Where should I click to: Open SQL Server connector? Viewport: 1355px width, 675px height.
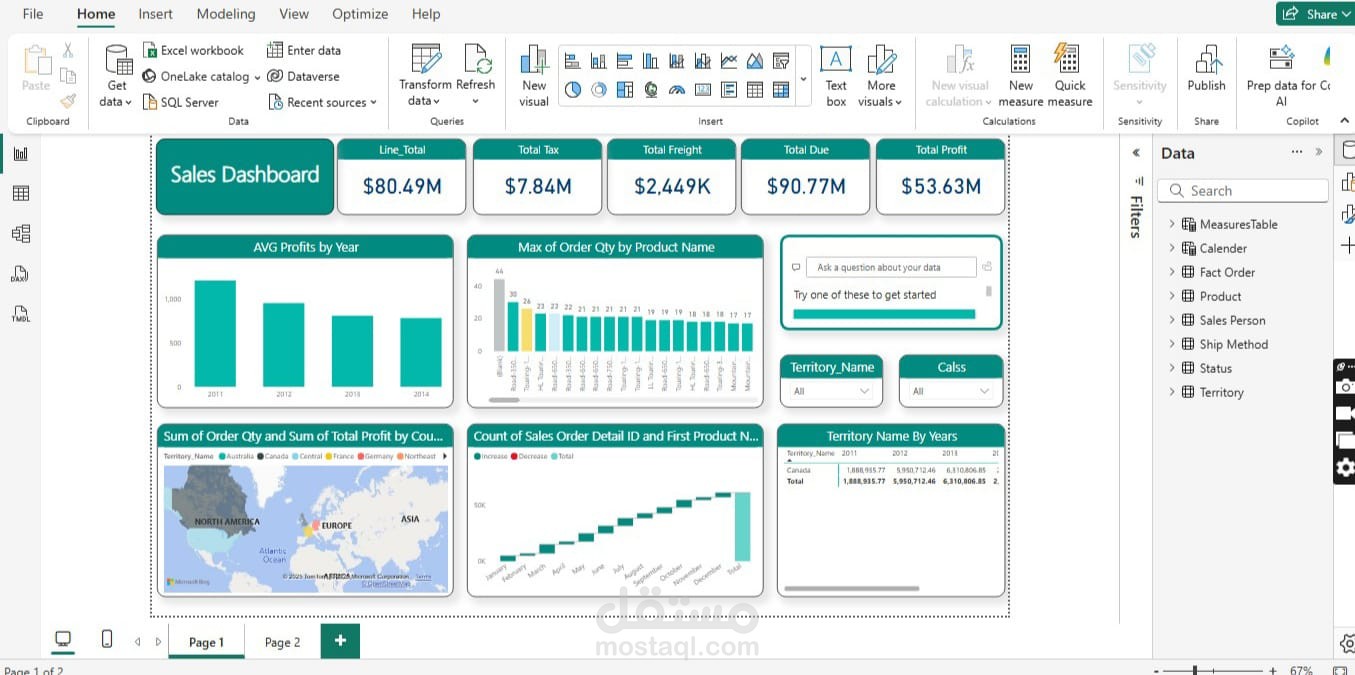tap(180, 102)
